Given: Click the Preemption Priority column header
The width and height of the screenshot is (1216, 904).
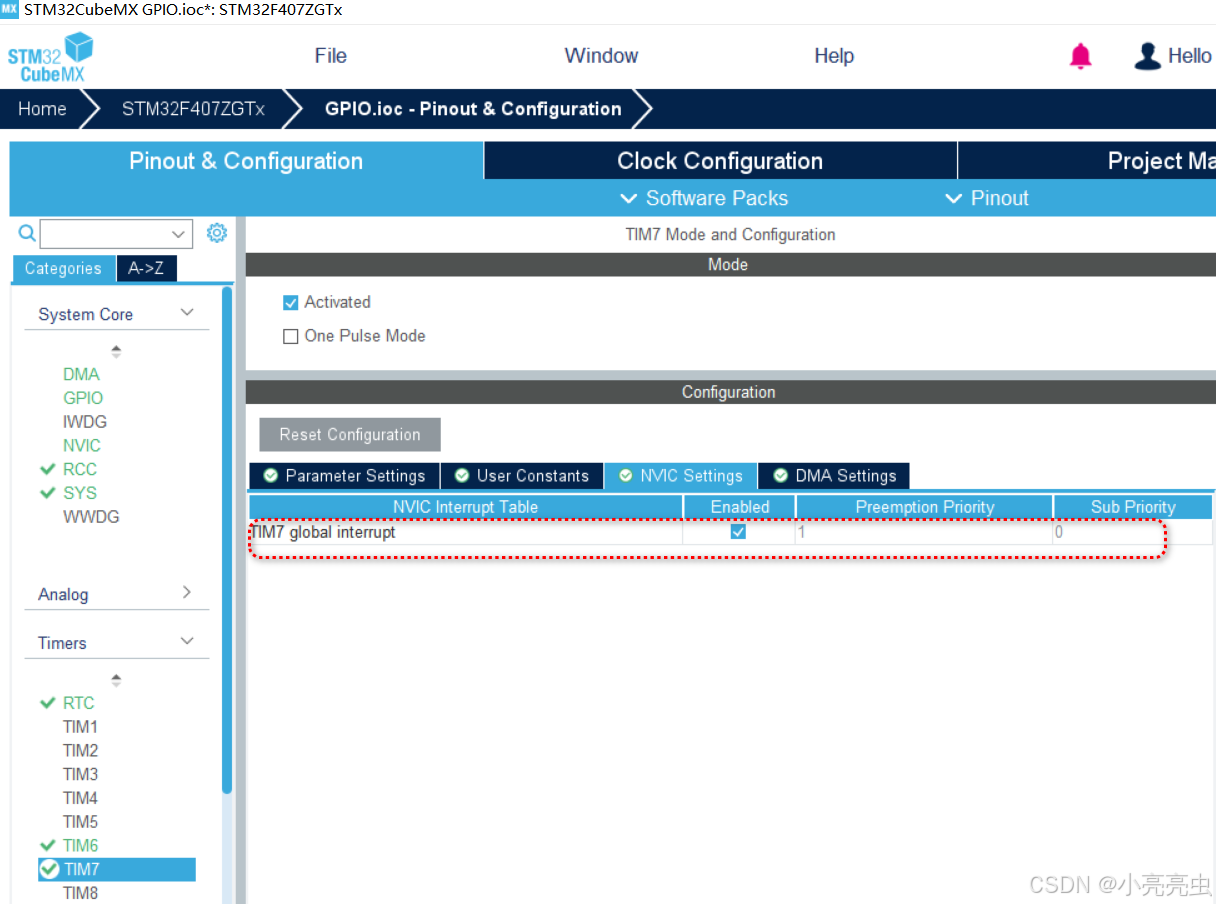Looking at the screenshot, I should 925,507.
